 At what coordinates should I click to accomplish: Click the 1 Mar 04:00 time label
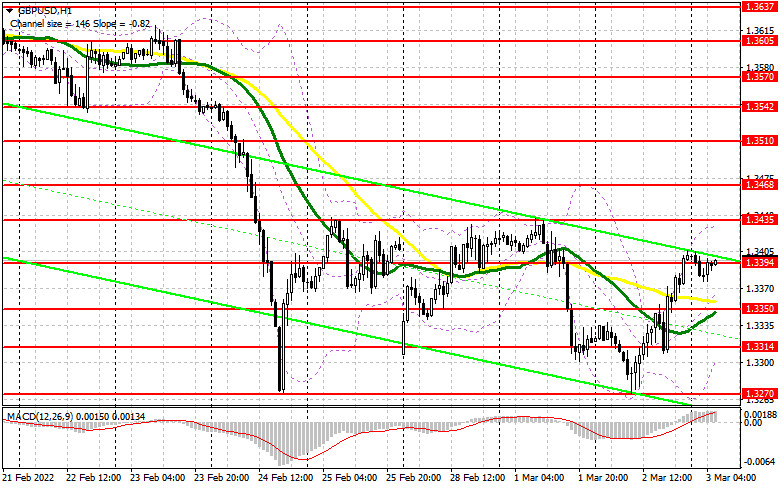pyautogui.click(x=539, y=478)
